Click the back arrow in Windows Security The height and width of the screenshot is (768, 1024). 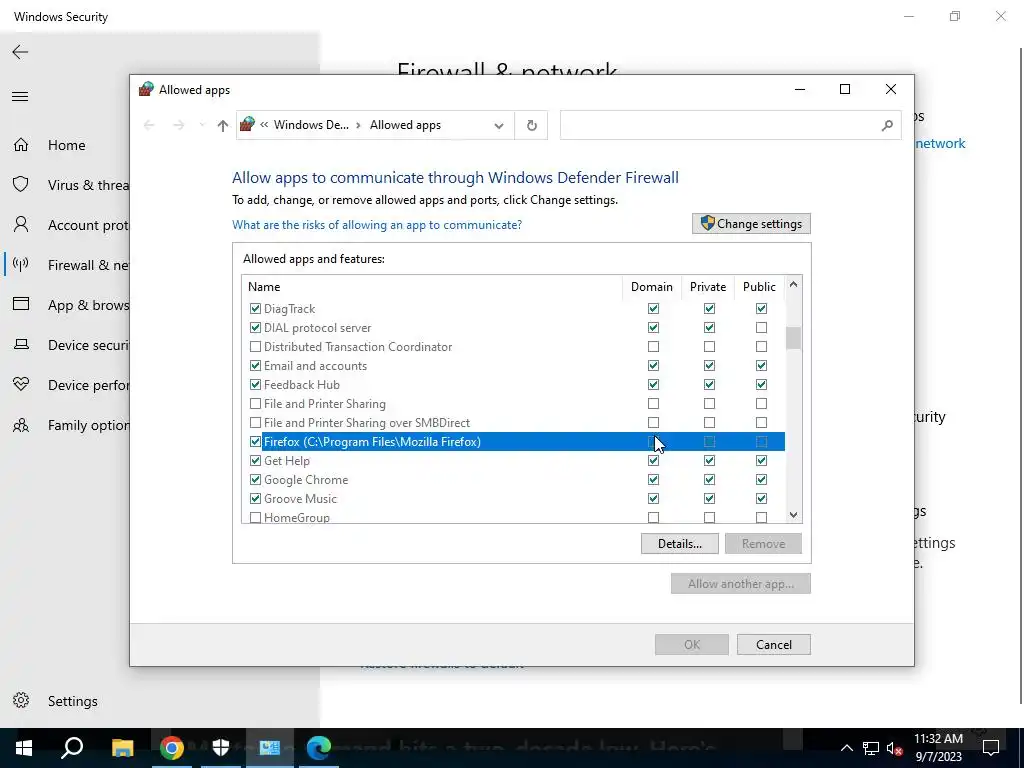click(x=20, y=52)
